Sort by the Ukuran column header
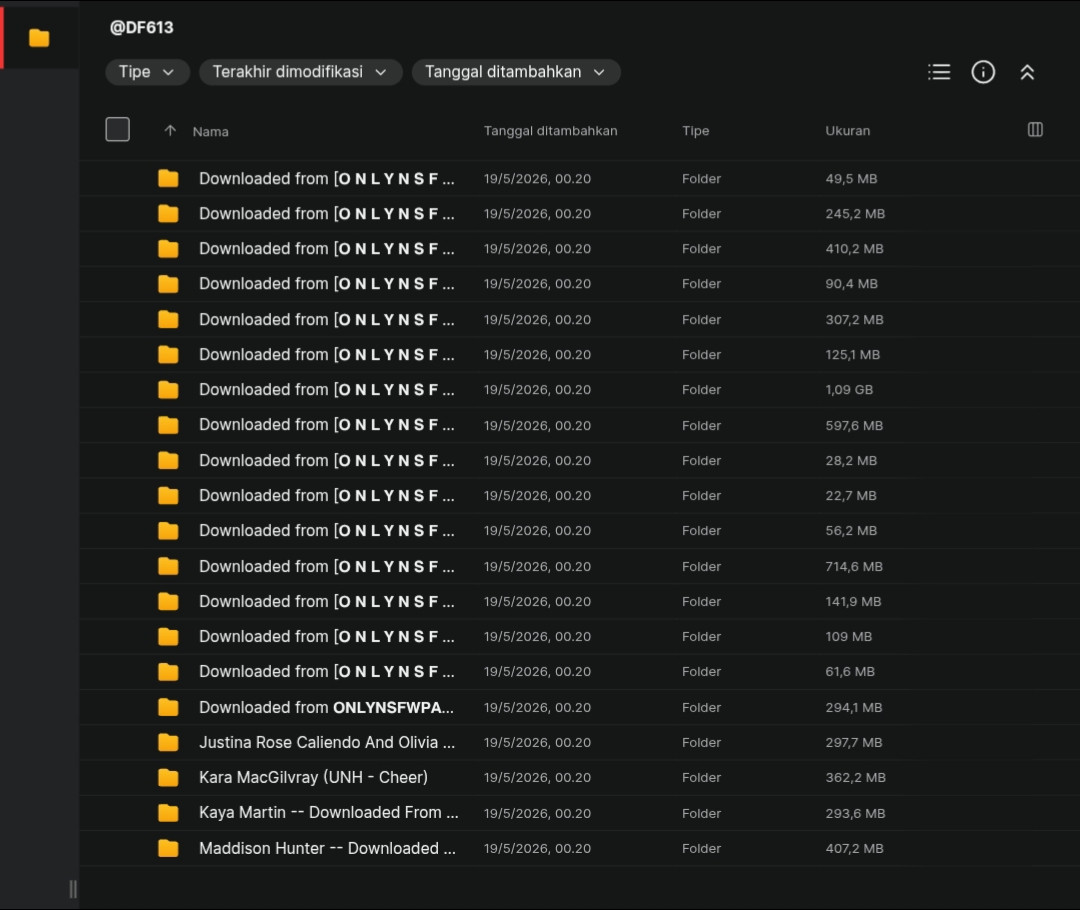The height and width of the screenshot is (910, 1080). click(847, 131)
